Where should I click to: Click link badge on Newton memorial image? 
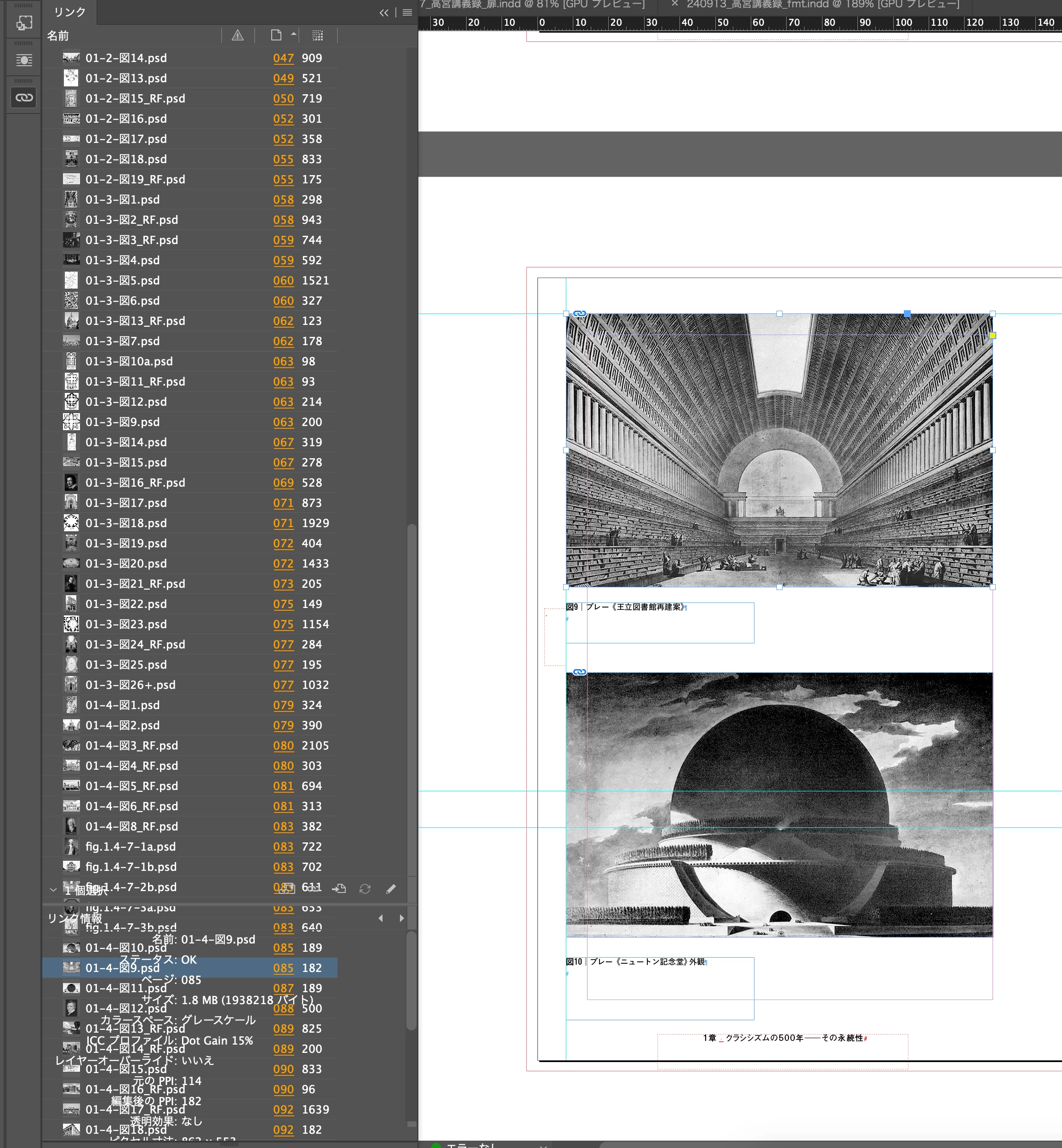coord(579,672)
